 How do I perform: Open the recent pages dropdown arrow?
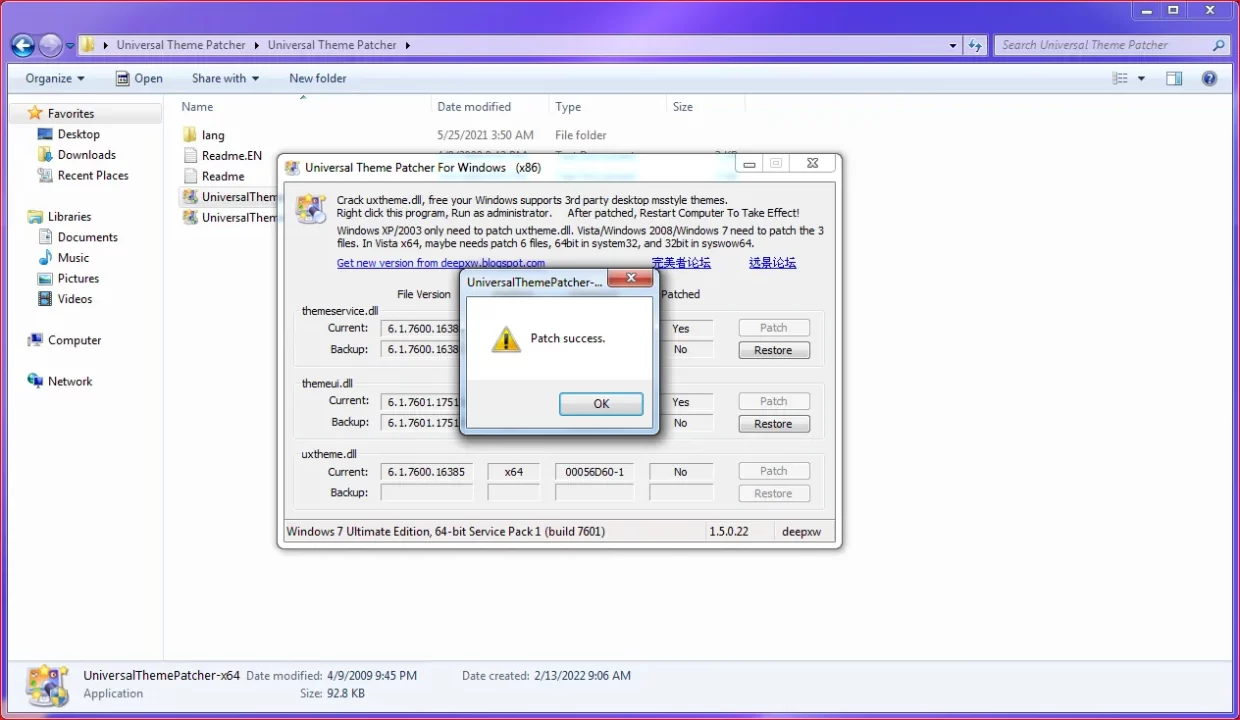point(70,46)
